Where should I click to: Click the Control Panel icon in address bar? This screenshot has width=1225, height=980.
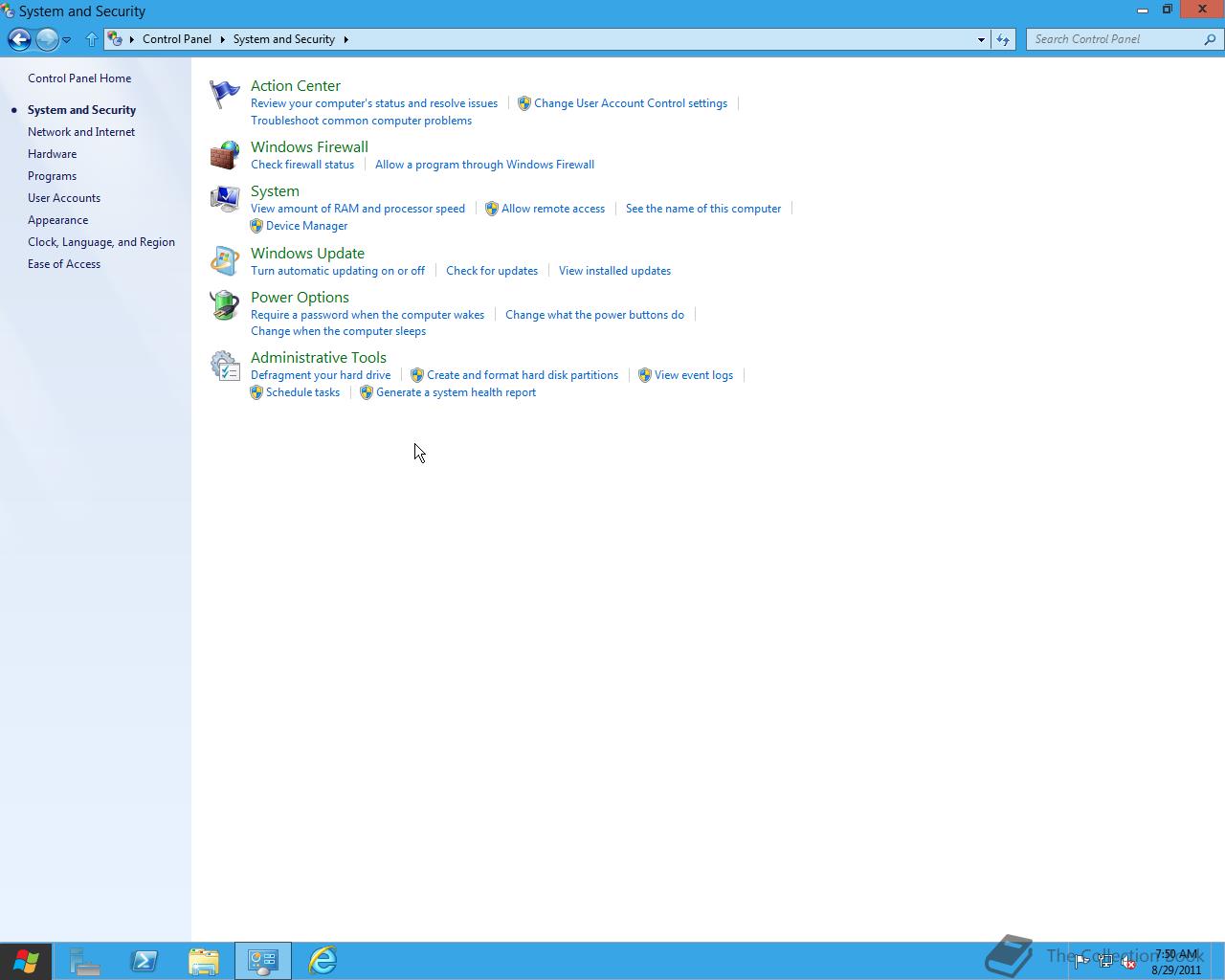coord(115,39)
